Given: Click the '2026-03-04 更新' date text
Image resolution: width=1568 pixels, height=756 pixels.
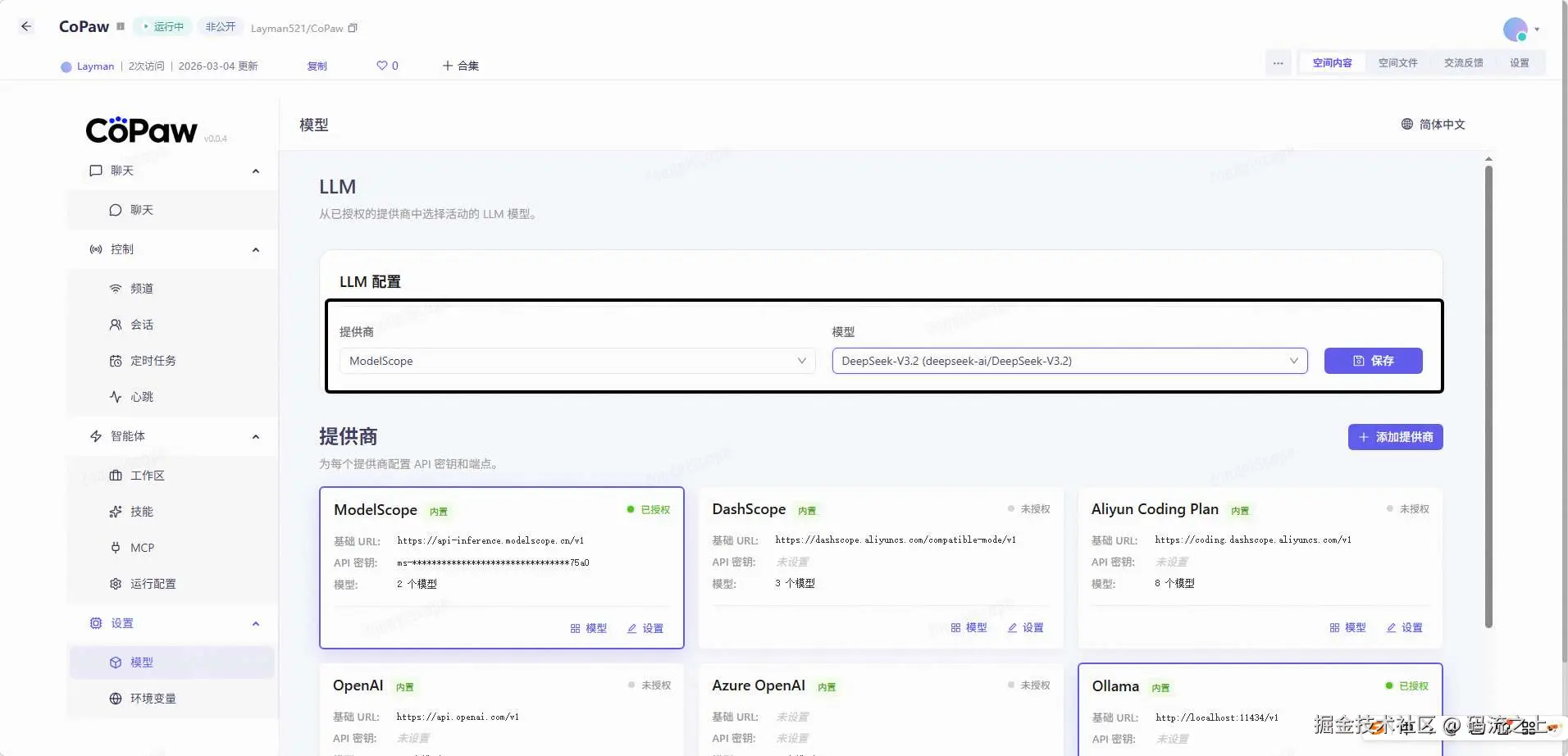Looking at the screenshot, I should tap(218, 66).
